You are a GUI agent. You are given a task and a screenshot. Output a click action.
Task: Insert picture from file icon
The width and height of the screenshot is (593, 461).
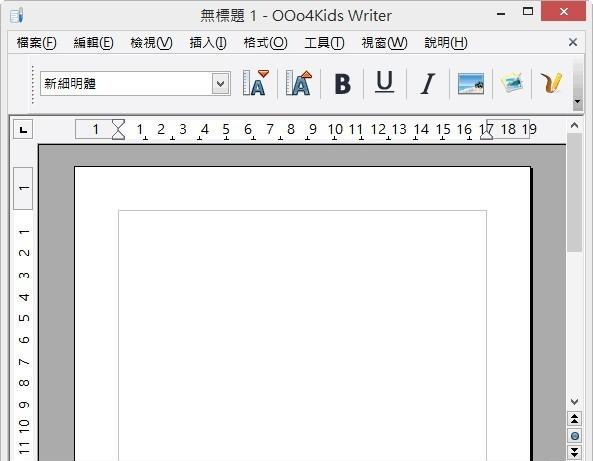pos(470,84)
